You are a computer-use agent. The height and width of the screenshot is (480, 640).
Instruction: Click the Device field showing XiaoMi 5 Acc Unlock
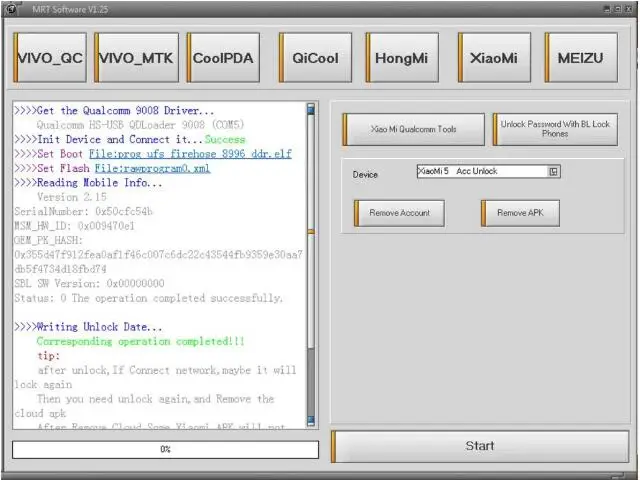click(x=489, y=171)
